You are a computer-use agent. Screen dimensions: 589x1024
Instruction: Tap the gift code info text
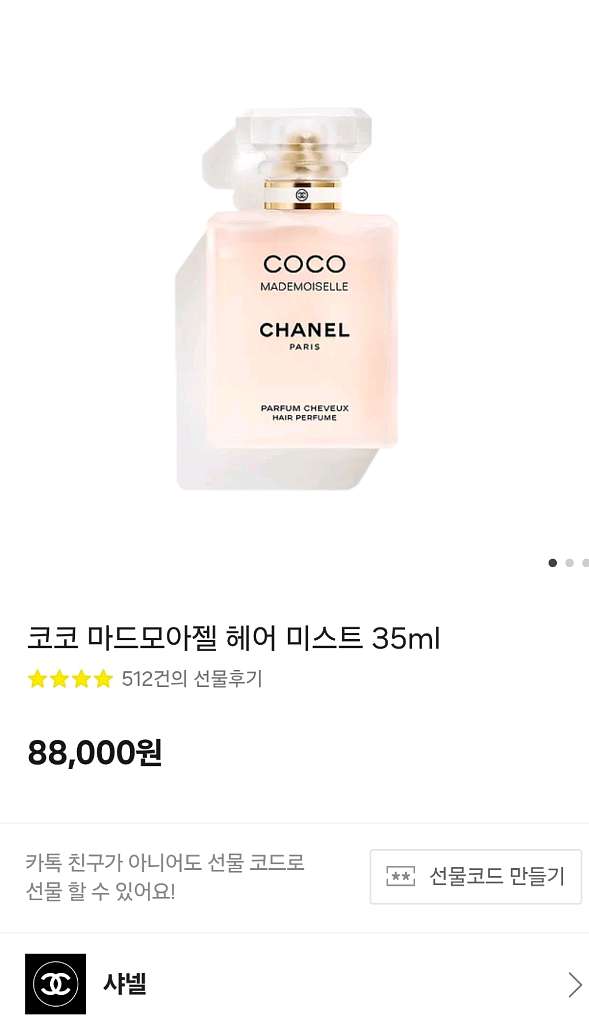165,876
